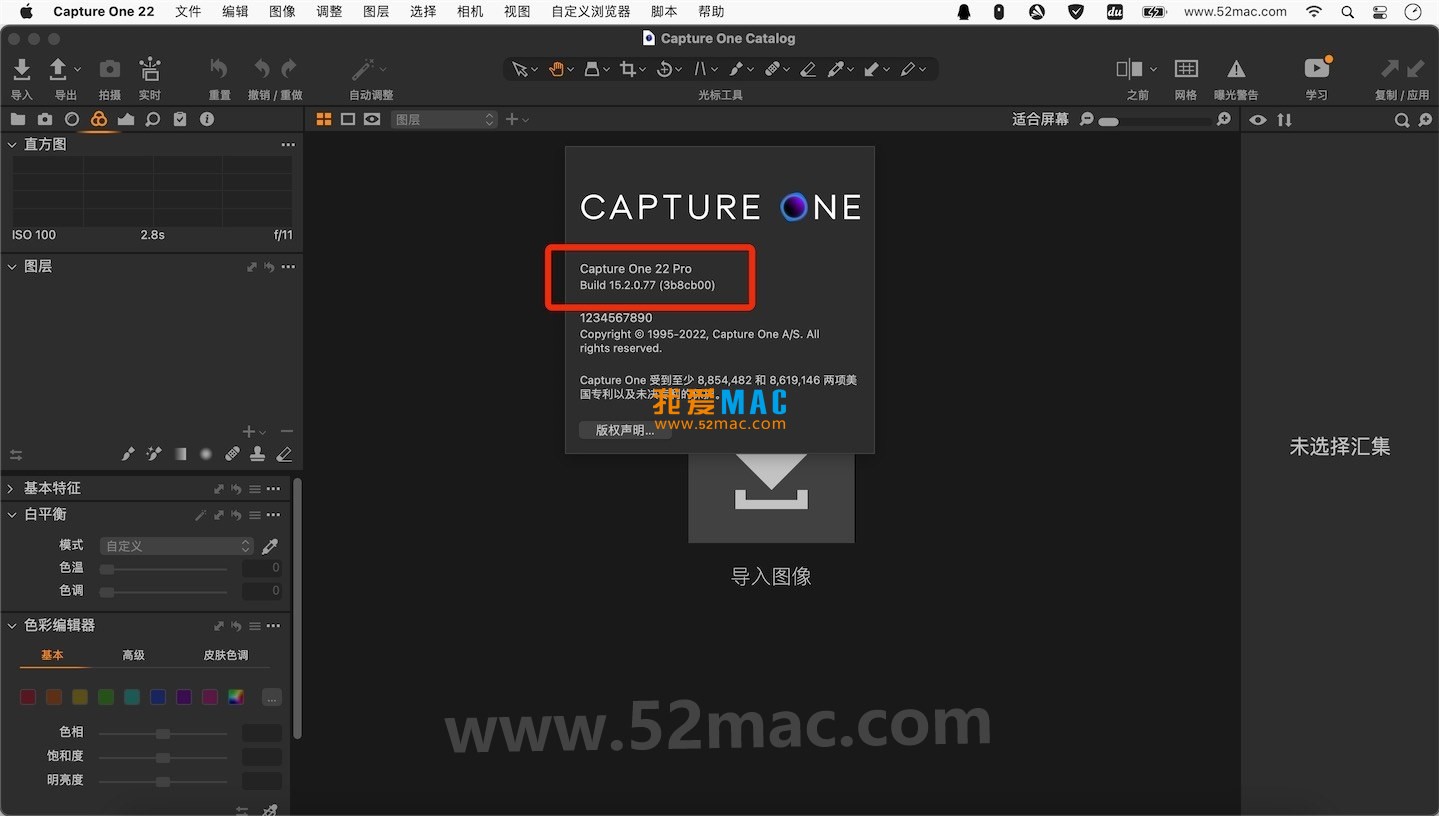Select the Spot Removal (healing) tool
The height and width of the screenshot is (816, 1439).
pos(773,68)
